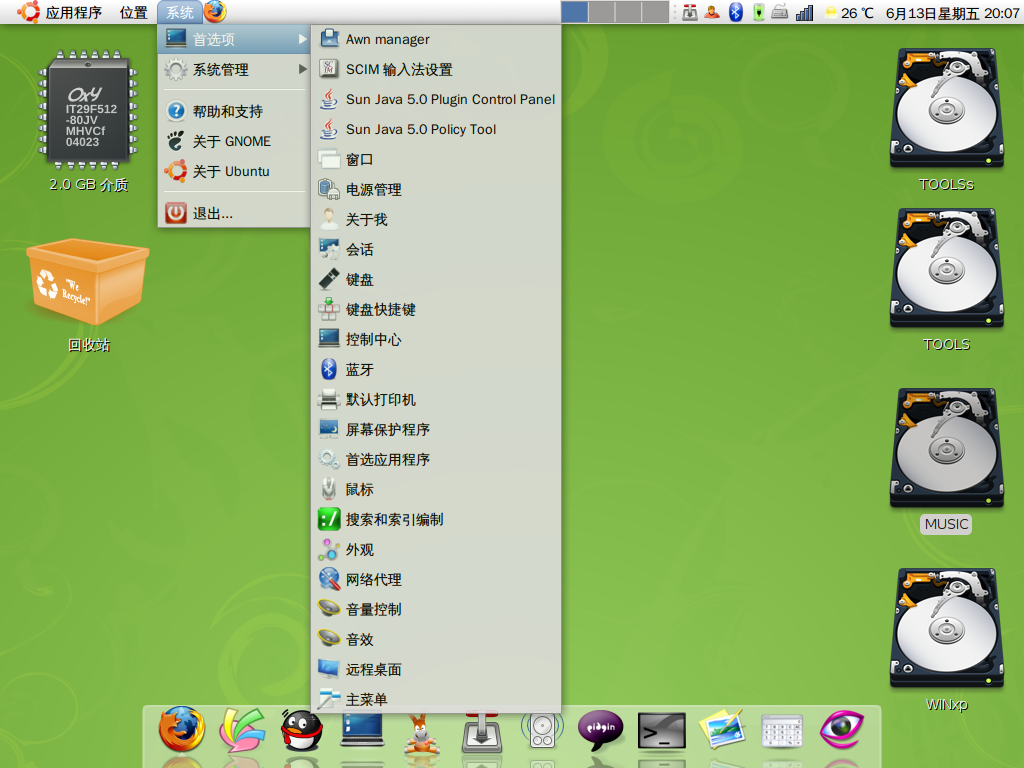Select the 回收站 recycle bin icon
1024x768 pixels.
point(88,294)
